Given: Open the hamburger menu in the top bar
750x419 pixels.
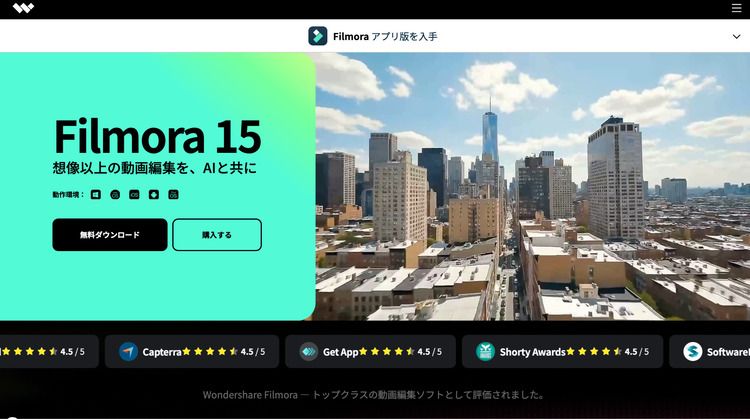Looking at the screenshot, I should pyautogui.click(x=736, y=8).
